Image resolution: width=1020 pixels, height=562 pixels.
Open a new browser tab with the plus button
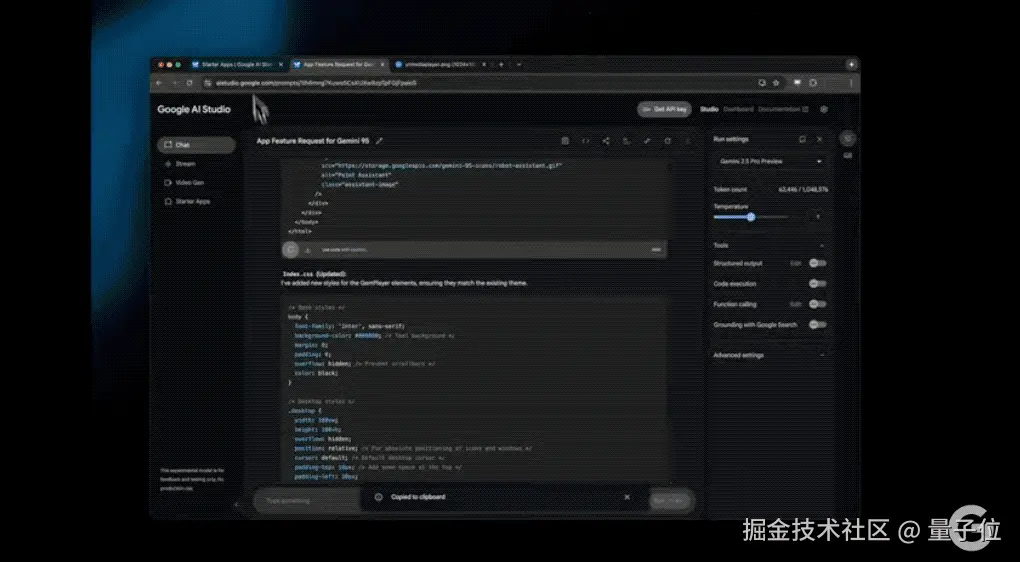point(501,64)
